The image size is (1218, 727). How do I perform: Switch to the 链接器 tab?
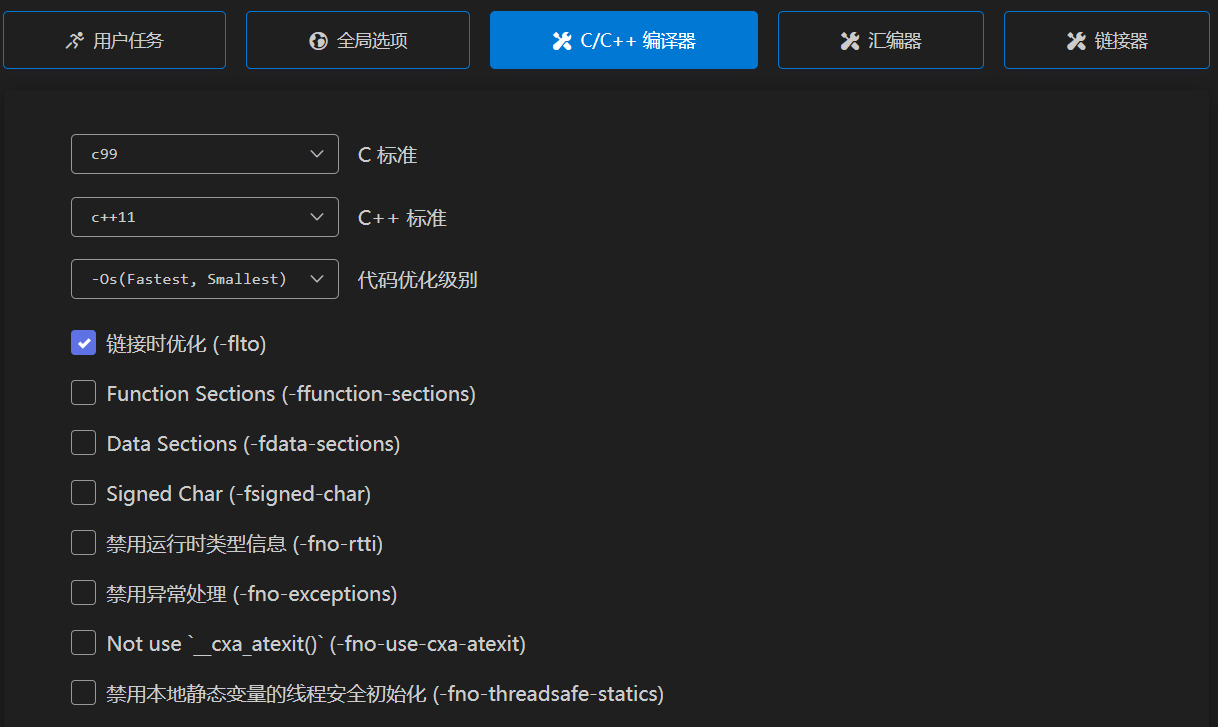1106,40
